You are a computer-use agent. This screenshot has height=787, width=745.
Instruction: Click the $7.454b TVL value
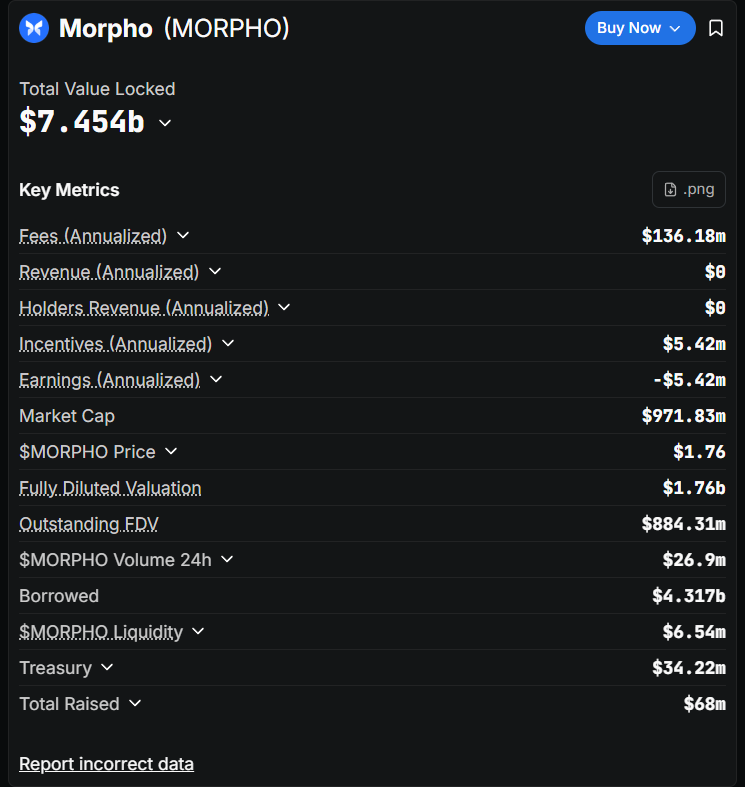[x=82, y=122]
